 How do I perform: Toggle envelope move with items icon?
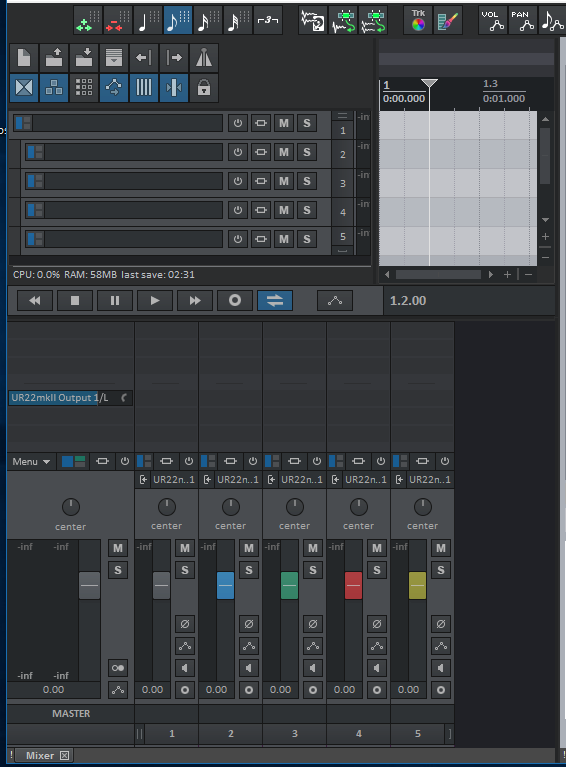pyautogui.click(x=114, y=88)
